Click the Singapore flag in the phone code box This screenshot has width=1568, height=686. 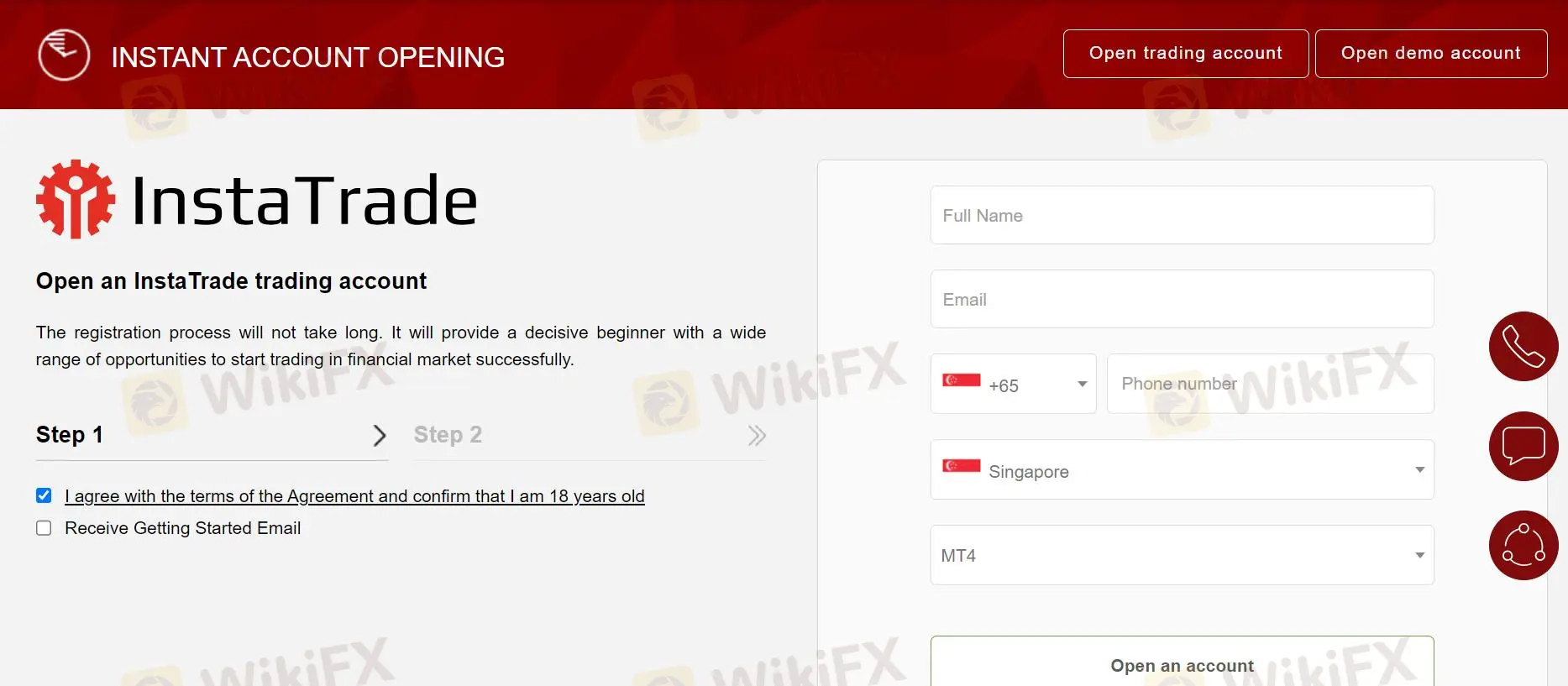[x=962, y=380]
